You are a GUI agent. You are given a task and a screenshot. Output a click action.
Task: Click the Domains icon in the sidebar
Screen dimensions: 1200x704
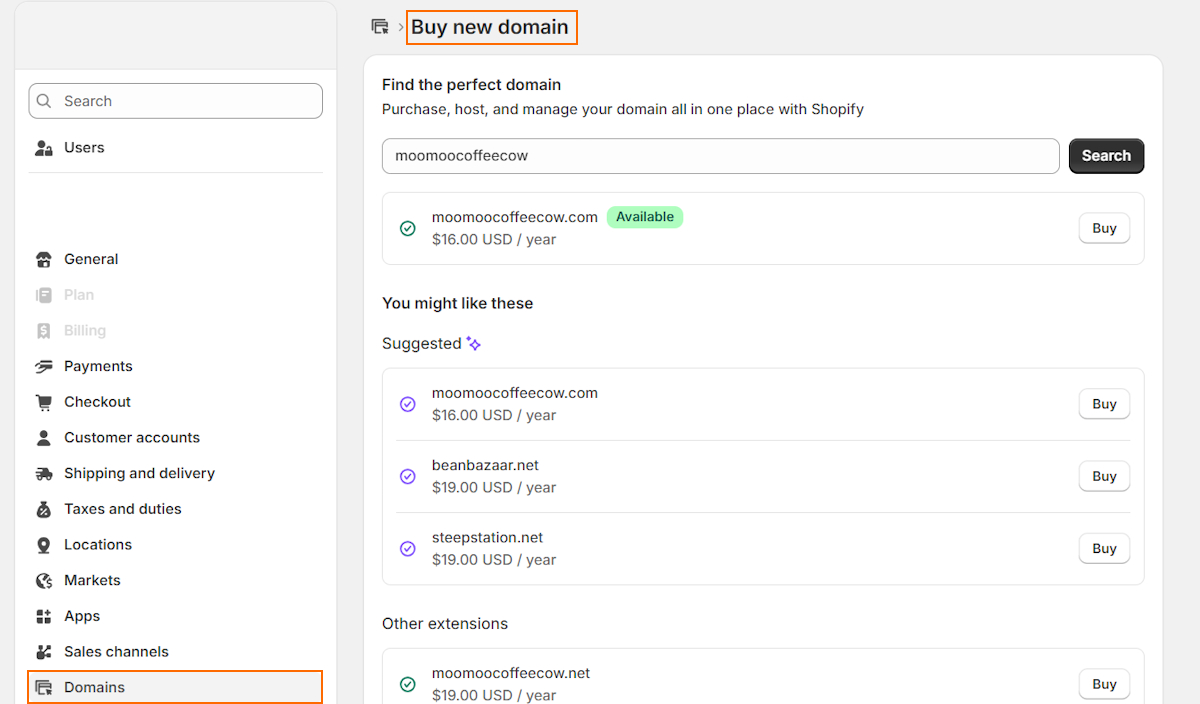pos(44,688)
